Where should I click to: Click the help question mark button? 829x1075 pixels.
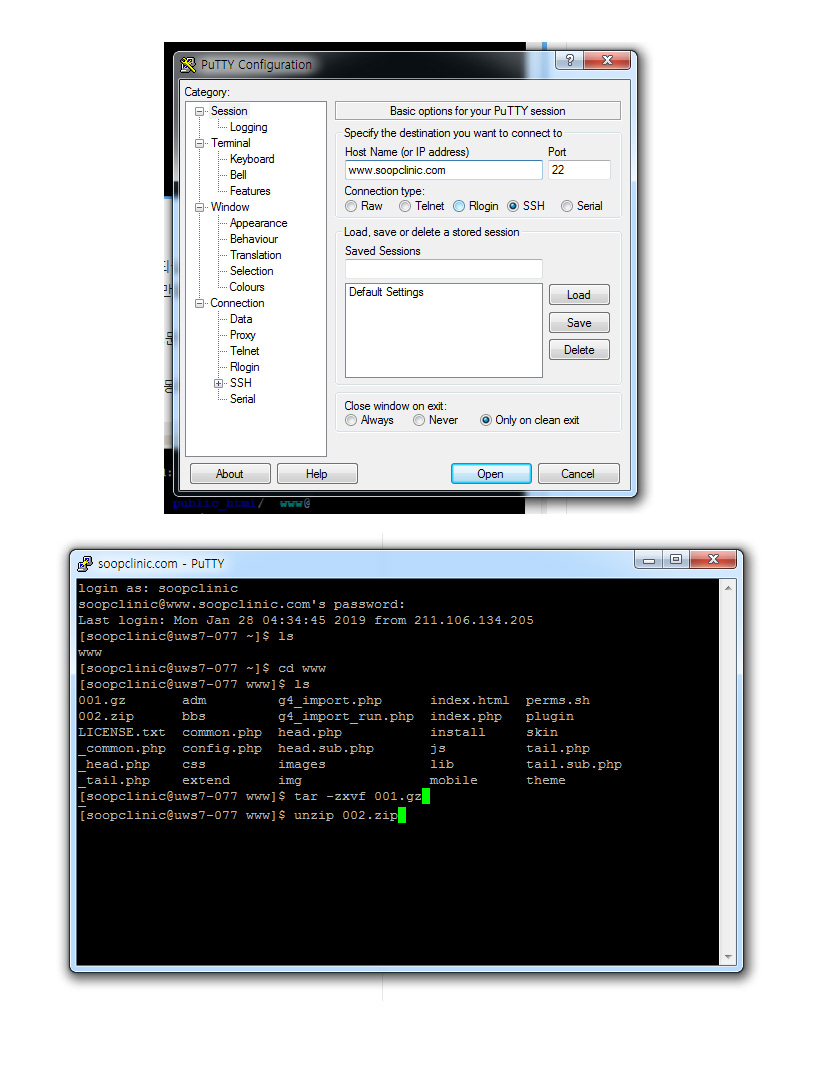[x=569, y=61]
